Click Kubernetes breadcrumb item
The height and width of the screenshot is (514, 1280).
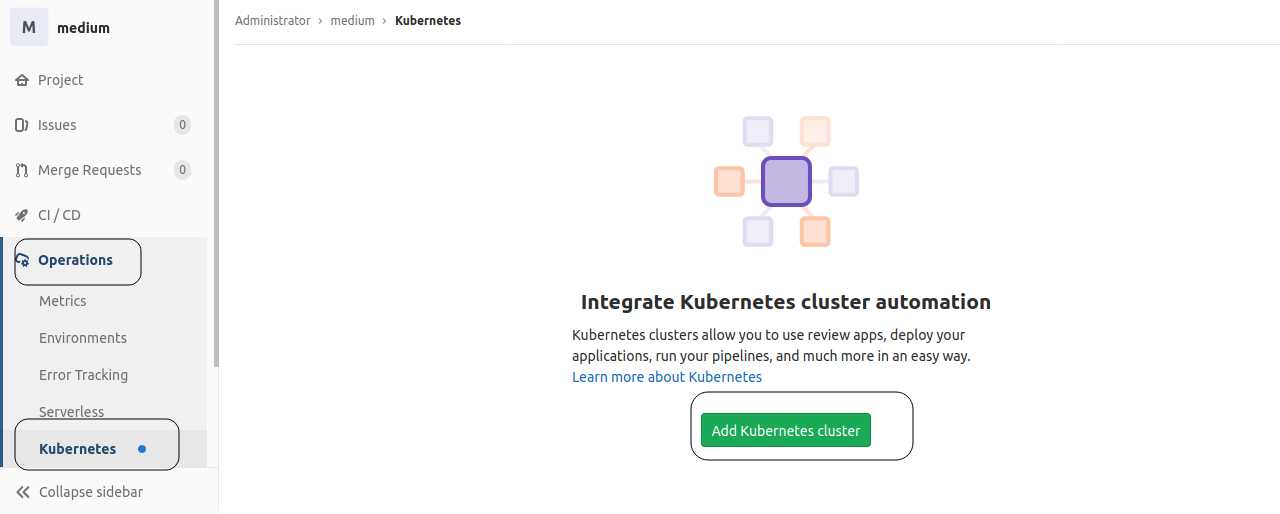pyautogui.click(x=428, y=20)
